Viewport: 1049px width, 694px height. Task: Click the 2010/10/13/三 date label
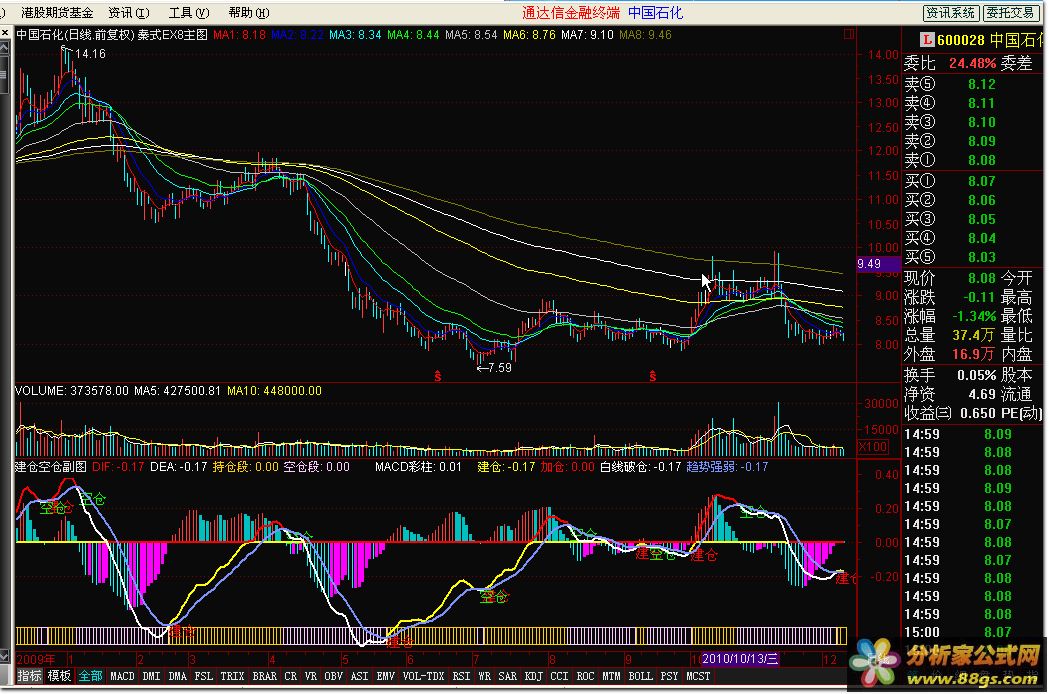739,659
